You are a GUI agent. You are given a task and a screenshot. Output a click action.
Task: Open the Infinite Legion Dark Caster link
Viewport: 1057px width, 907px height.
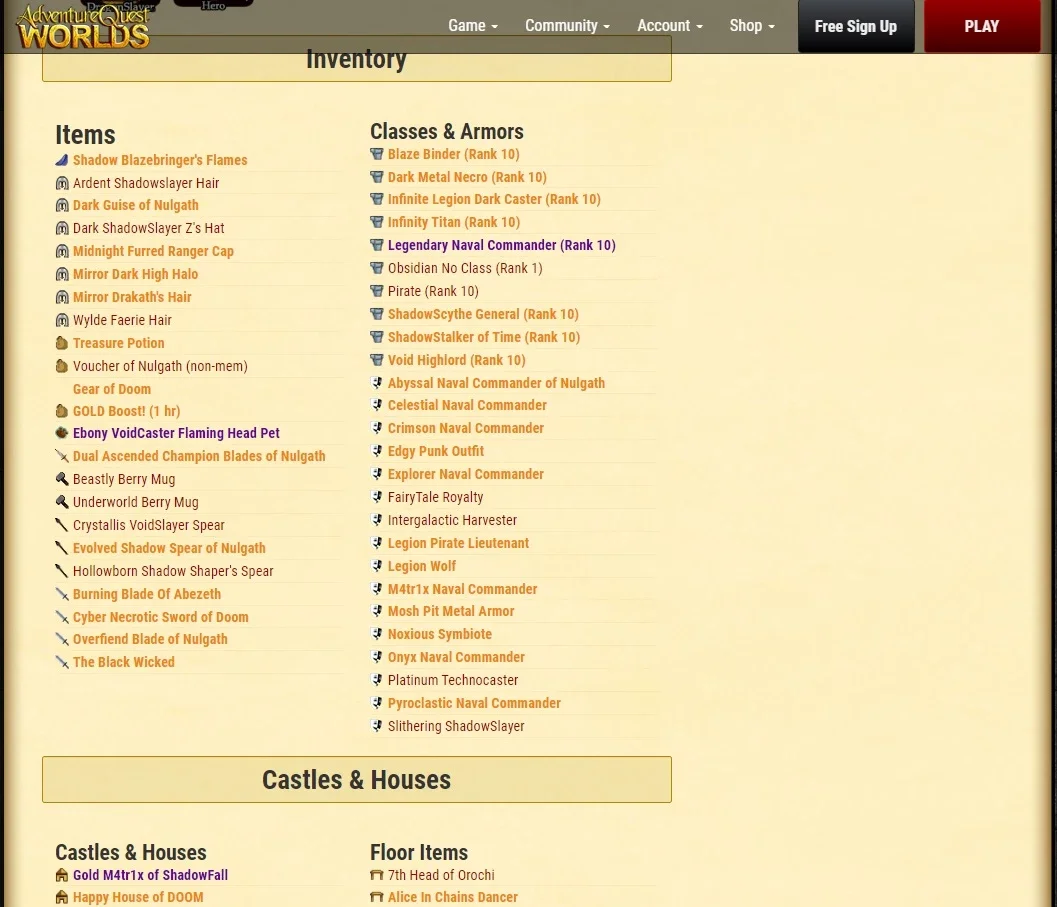pyautogui.click(x=494, y=199)
